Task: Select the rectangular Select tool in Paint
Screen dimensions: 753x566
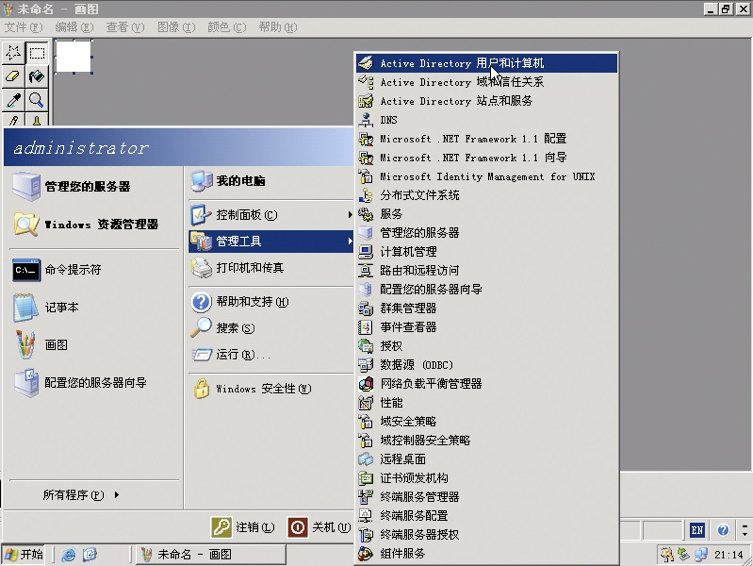Action: tap(37, 52)
